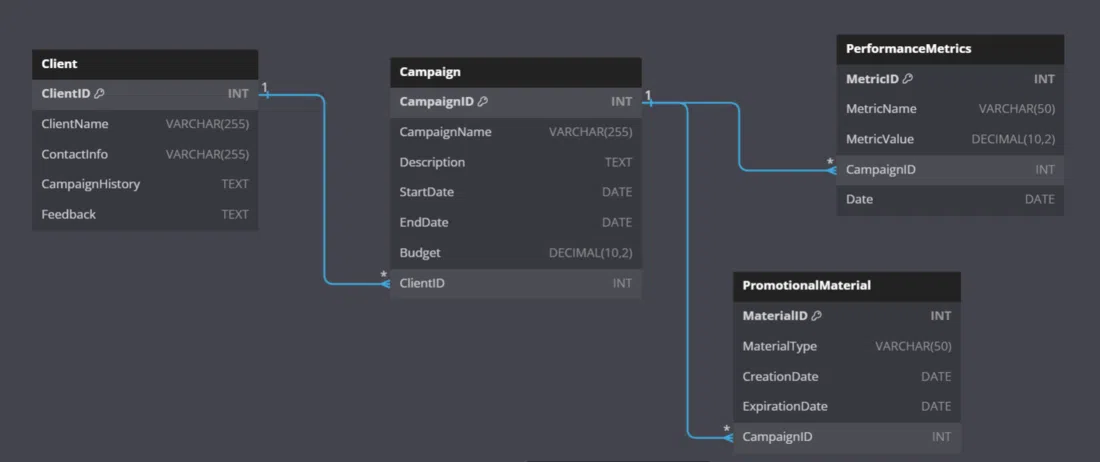Select the ExpirationDate field row
Screen dimensions: 1100x462
pos(846,406)
